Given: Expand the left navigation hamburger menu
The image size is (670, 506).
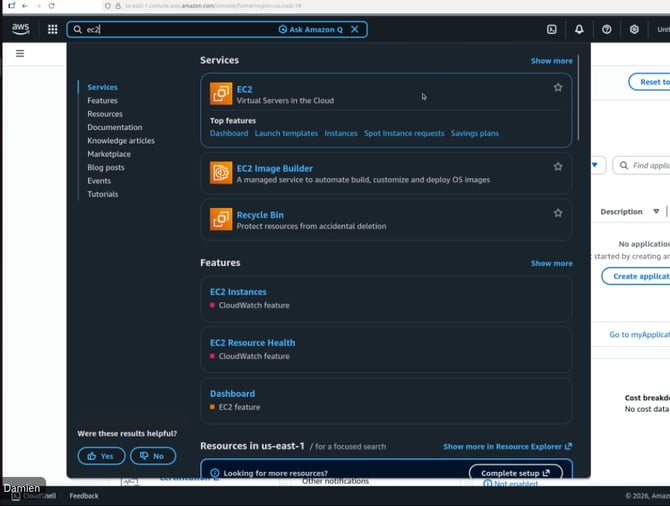Looking at the screenshot, I should (x=19, y=53).
